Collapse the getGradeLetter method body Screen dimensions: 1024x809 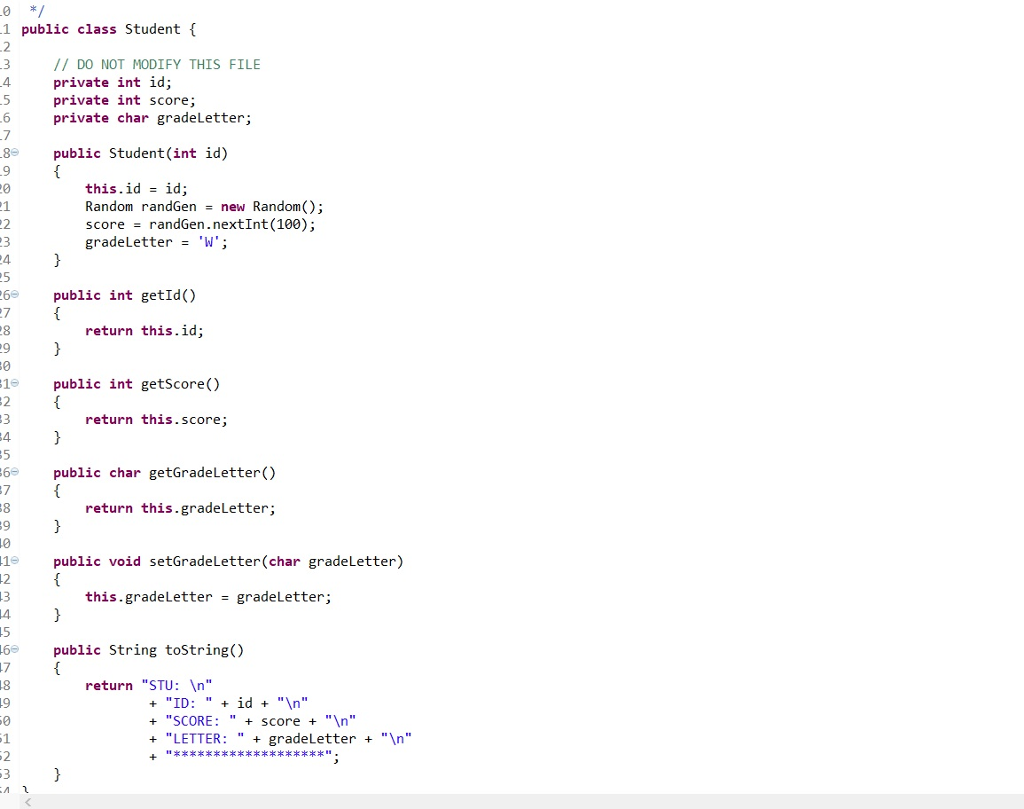pyautogui.click(x=14, y=472)
